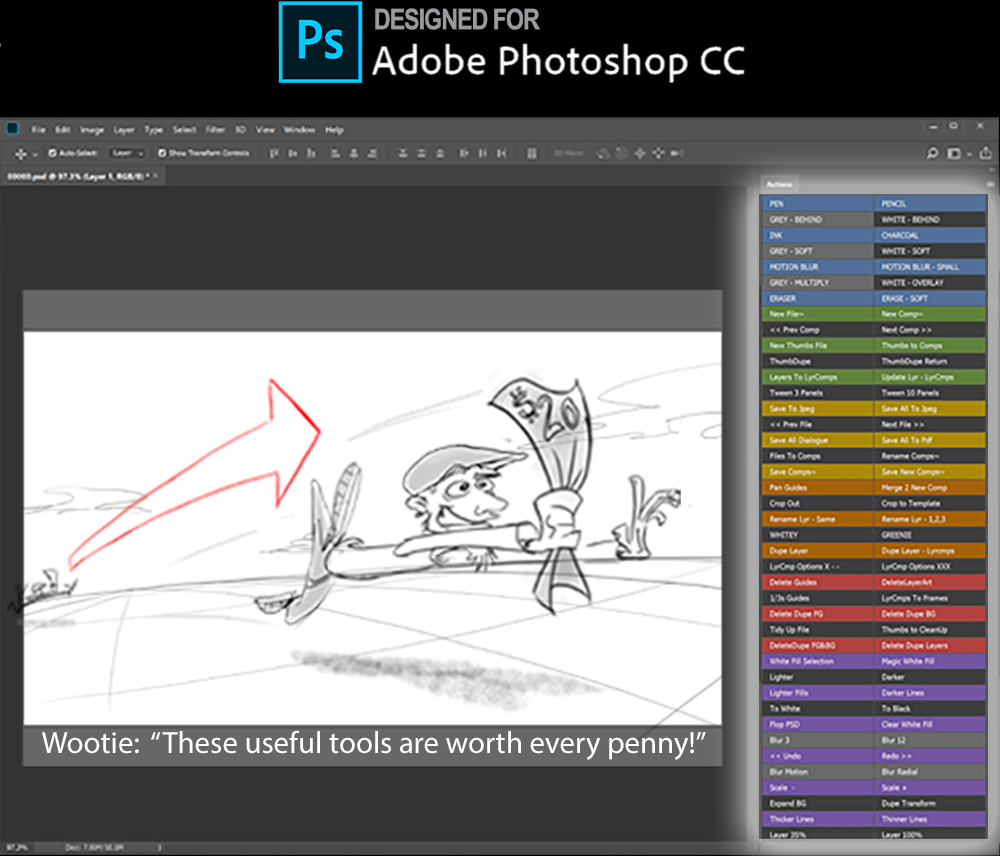
Task: Run the CHARCOAL action button
Action: pyautogui.click(x=930, y=235)
